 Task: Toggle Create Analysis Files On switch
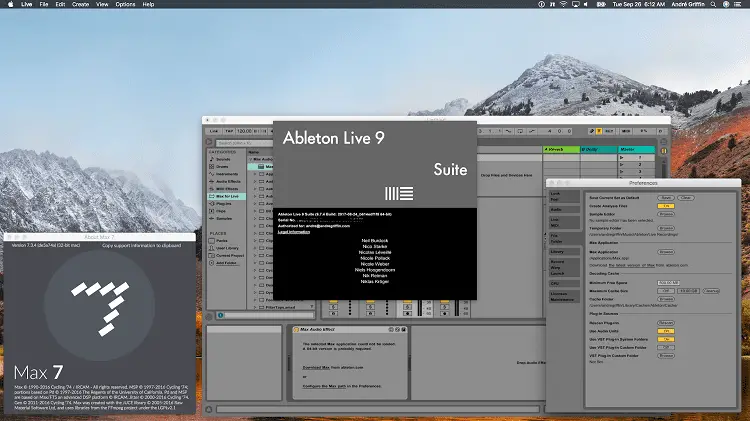[x=665, y=206]
